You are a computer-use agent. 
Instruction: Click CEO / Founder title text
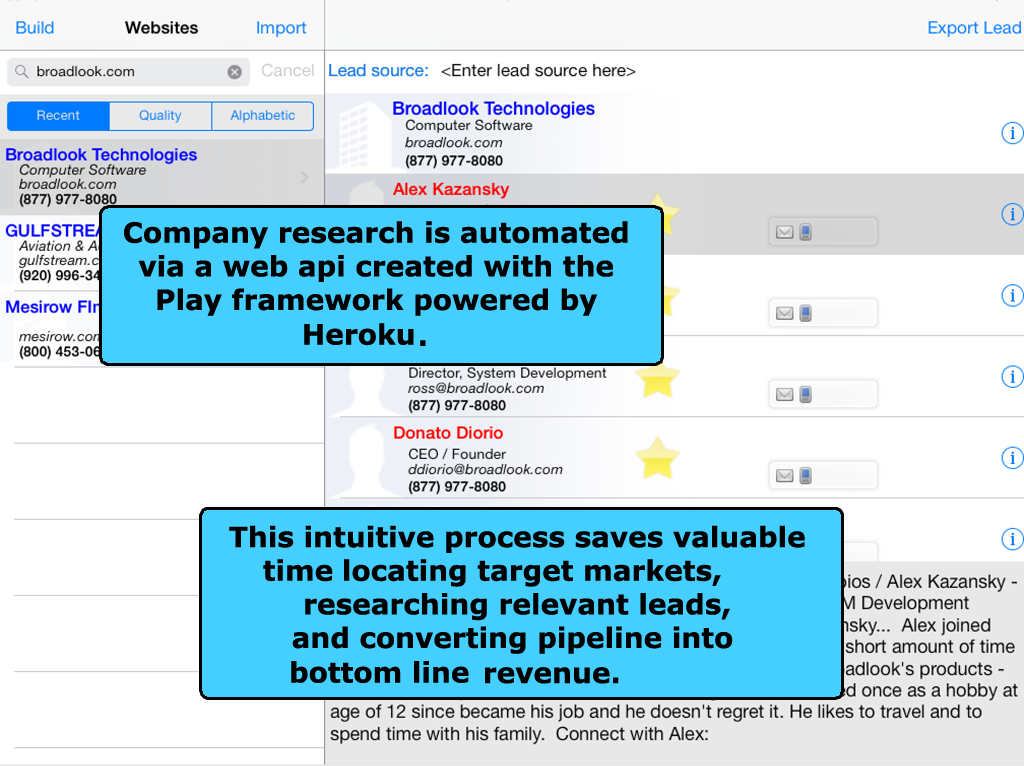click(456, 454)
